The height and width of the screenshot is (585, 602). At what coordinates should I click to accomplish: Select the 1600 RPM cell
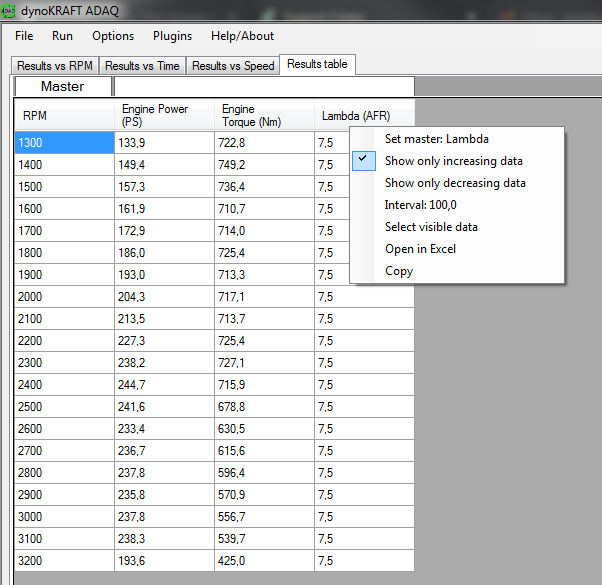[x=64, y=209]
